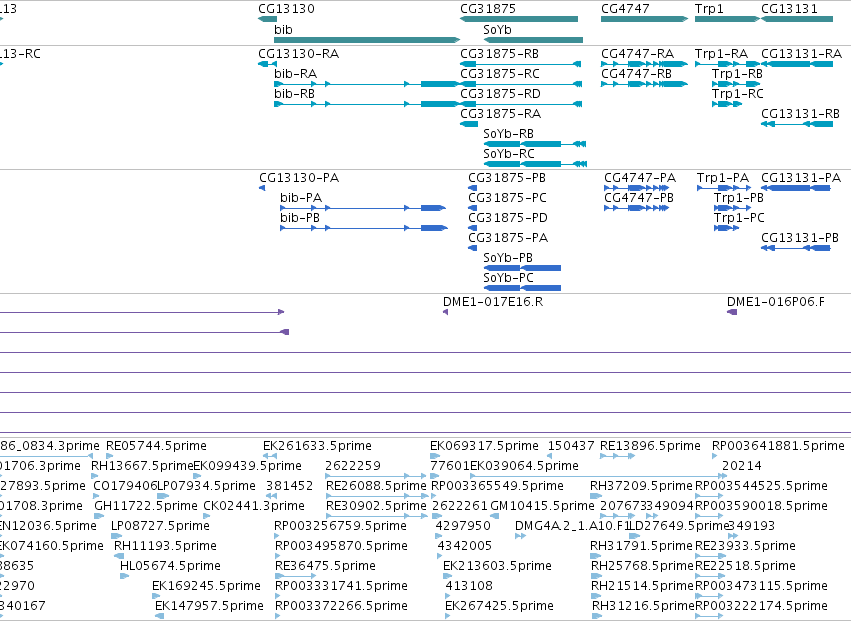This screenshot has width=851, height=621.
Task: Select transcript bib-RA
Action: coord(367,84)
